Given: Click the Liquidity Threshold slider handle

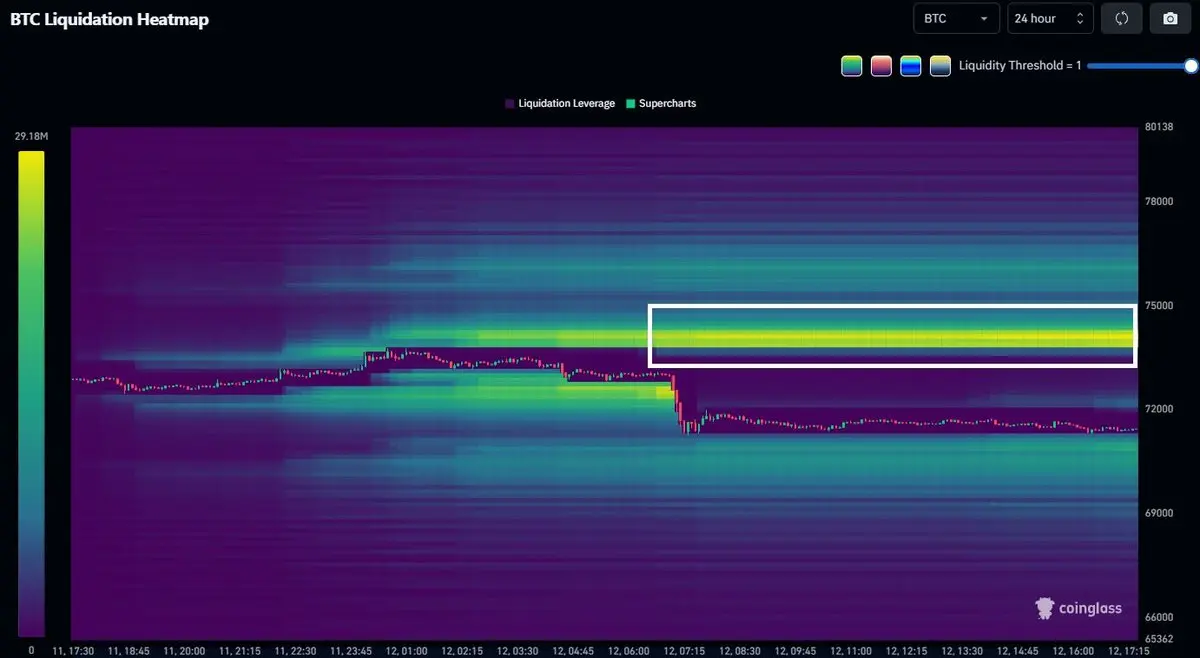Looking at the screenshot, I should 1190,66.
